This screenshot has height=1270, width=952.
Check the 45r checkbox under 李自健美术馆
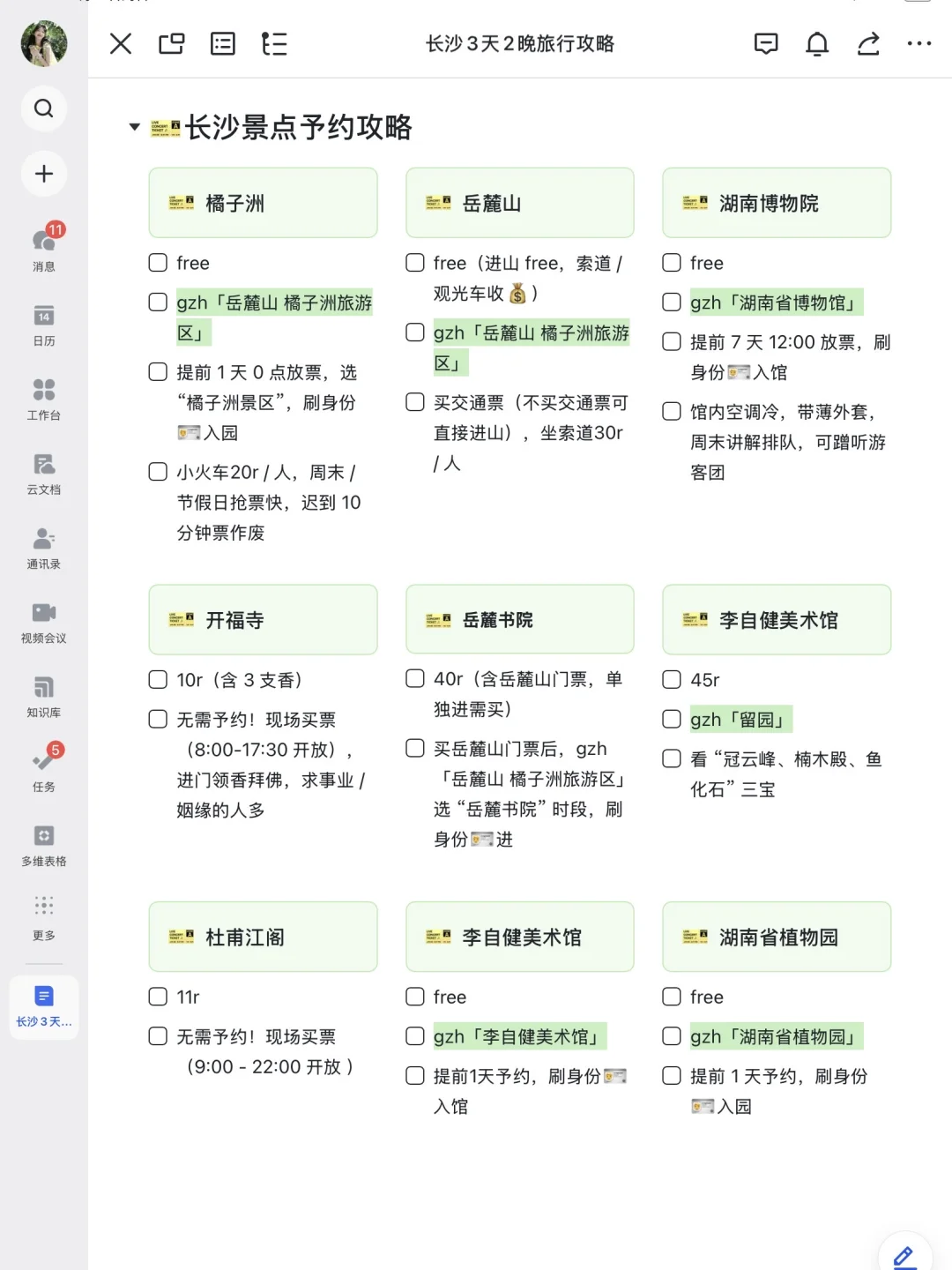click(671, 680)
